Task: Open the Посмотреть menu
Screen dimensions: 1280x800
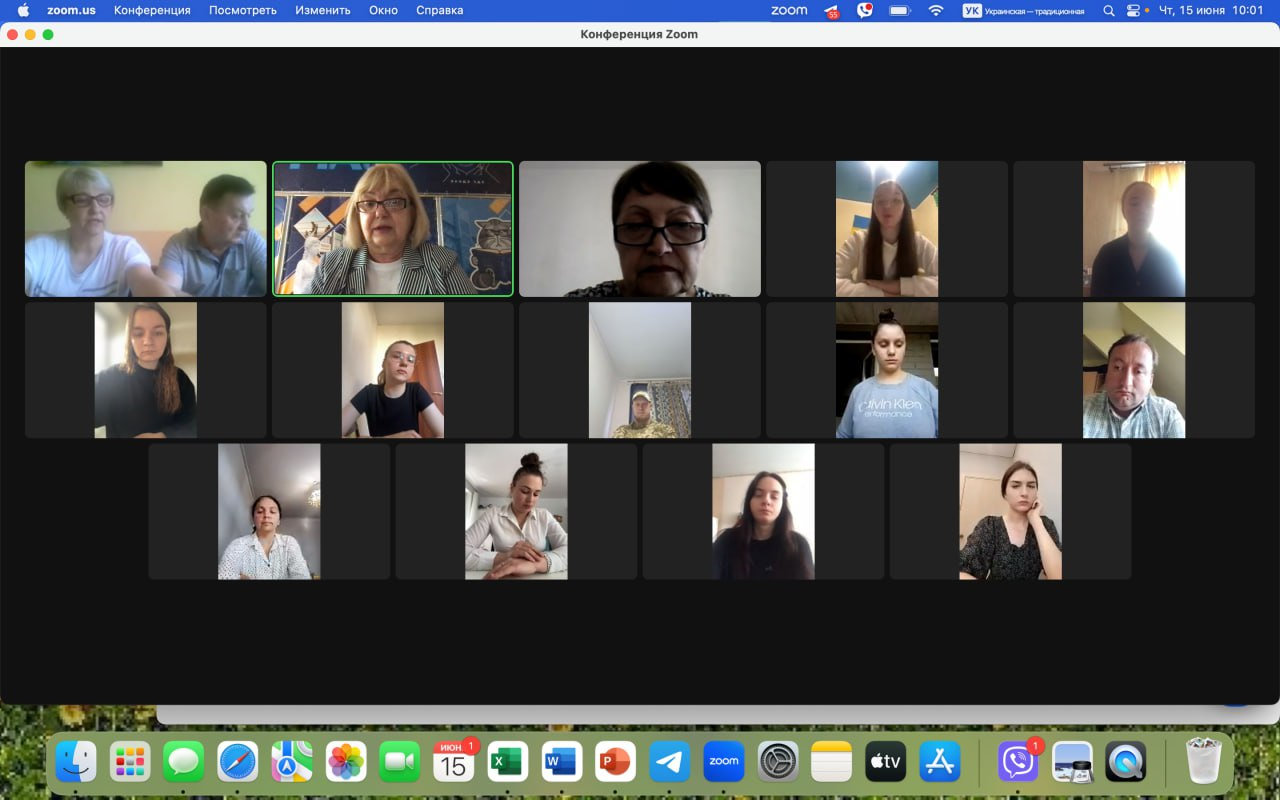Action: click(x=242, y=10)
